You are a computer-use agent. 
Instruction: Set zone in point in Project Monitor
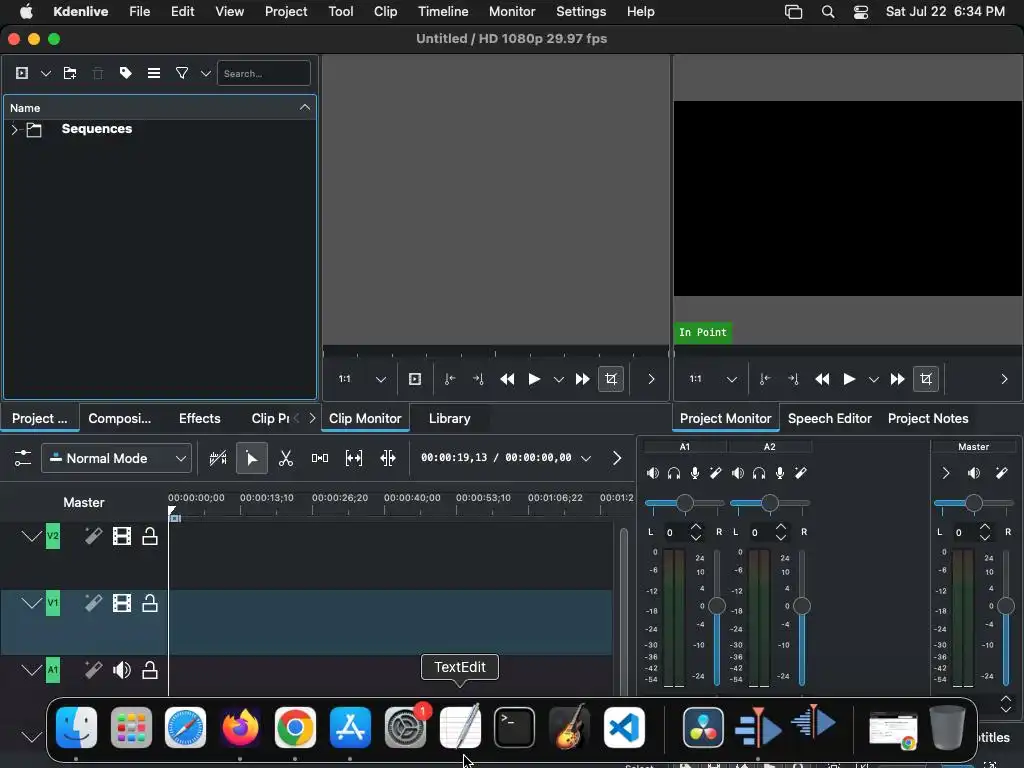(x=765, y=379)
